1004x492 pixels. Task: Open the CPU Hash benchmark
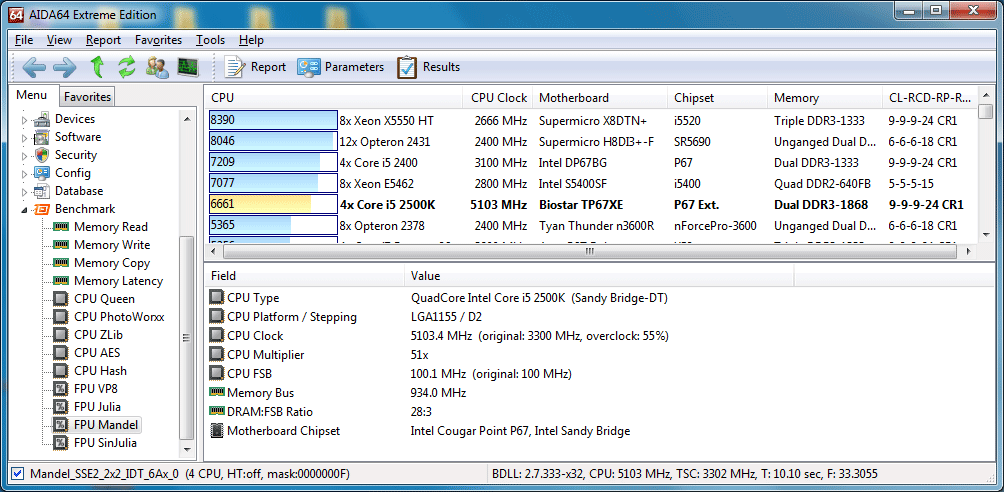pyautogui.click(x=100, y=370)
